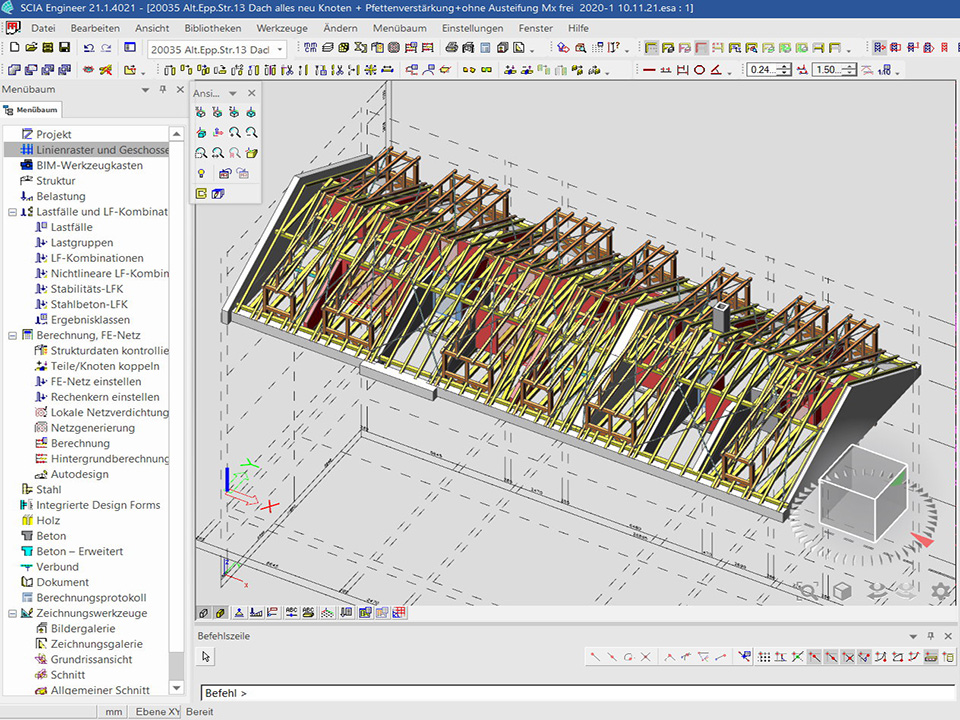The width and height of the screenshot is (960, 720).
Task: Collapse the Lastfälle und LF-Kombinationen node
Action: click(x=11, y=212)
